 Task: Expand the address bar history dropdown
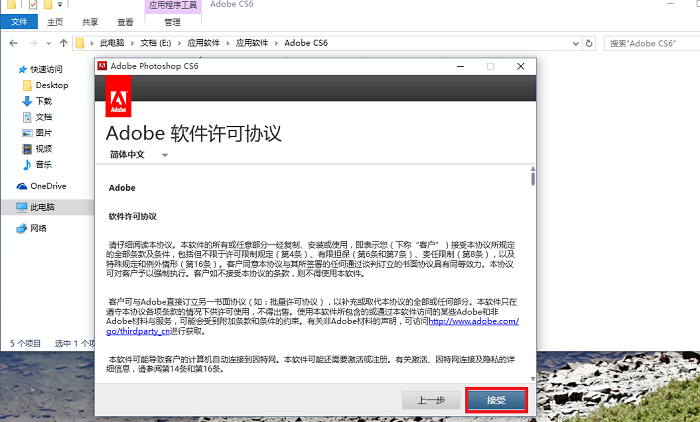pyautogui.click(x=576, y=43)
